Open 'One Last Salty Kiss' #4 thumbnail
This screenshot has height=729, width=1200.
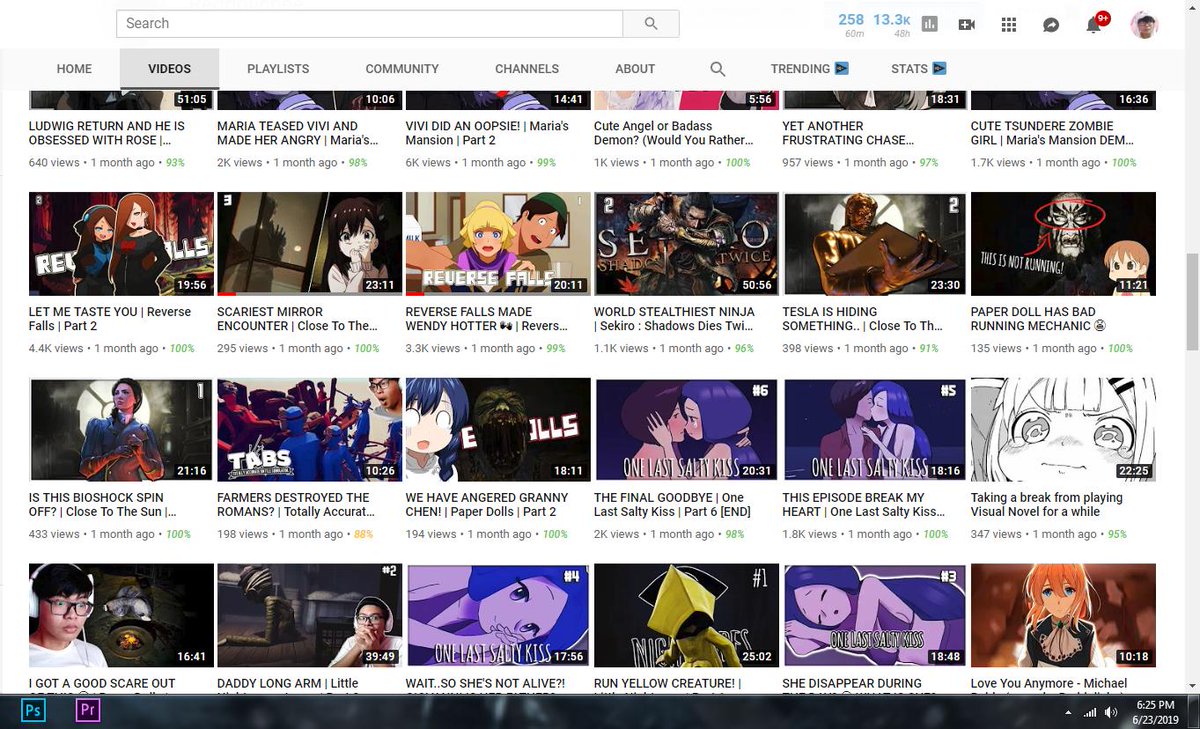click(x=498, y=616)
